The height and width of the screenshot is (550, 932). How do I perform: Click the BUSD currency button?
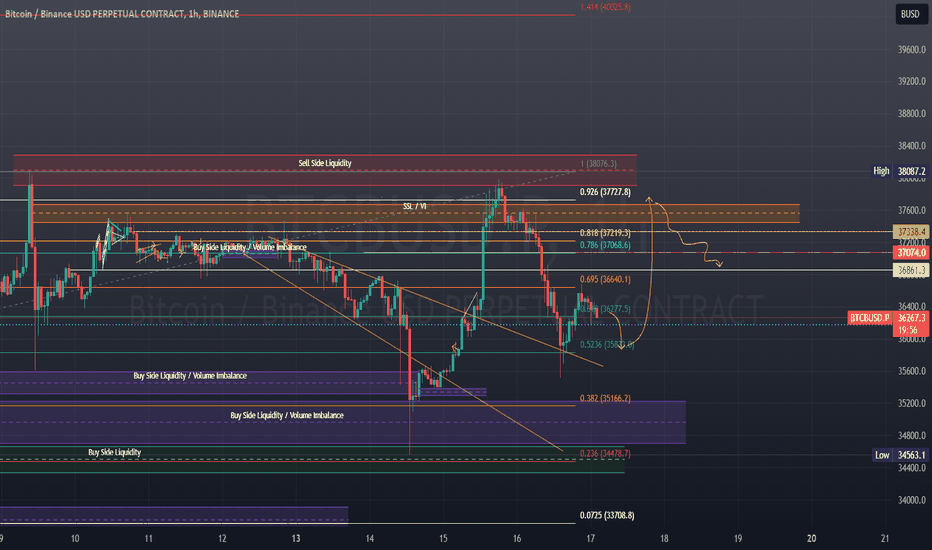[x=910, y=14]
